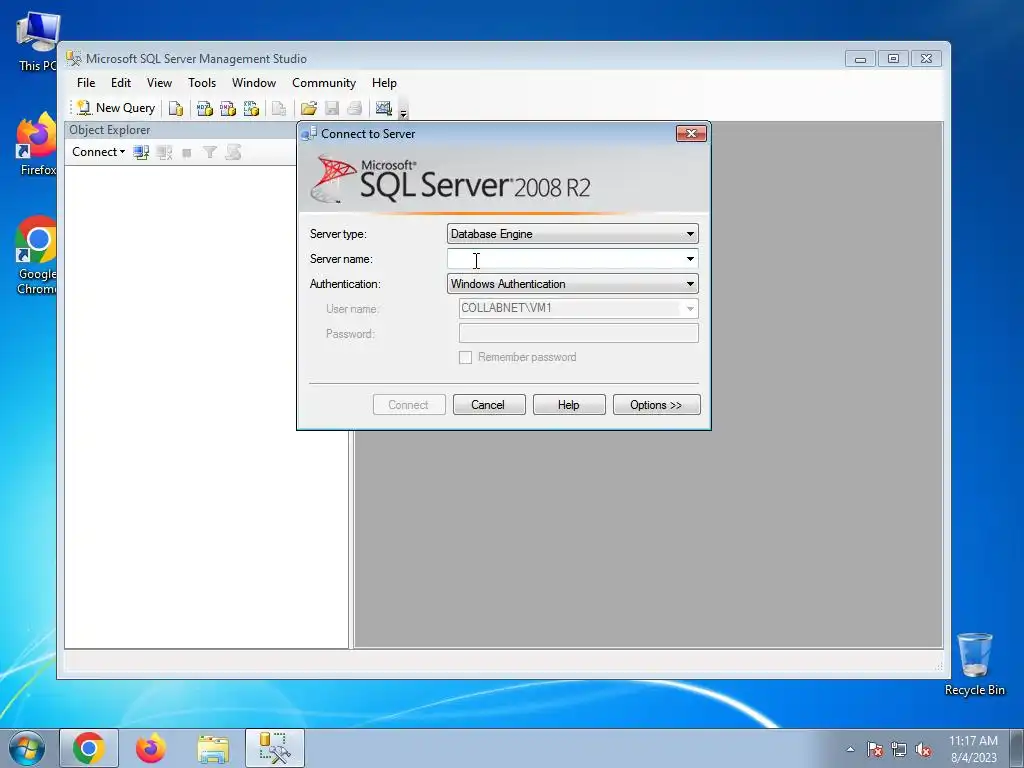Close the Connect to Server dialog
Screen dimensions: 1024x768
[x=691, y=134]
